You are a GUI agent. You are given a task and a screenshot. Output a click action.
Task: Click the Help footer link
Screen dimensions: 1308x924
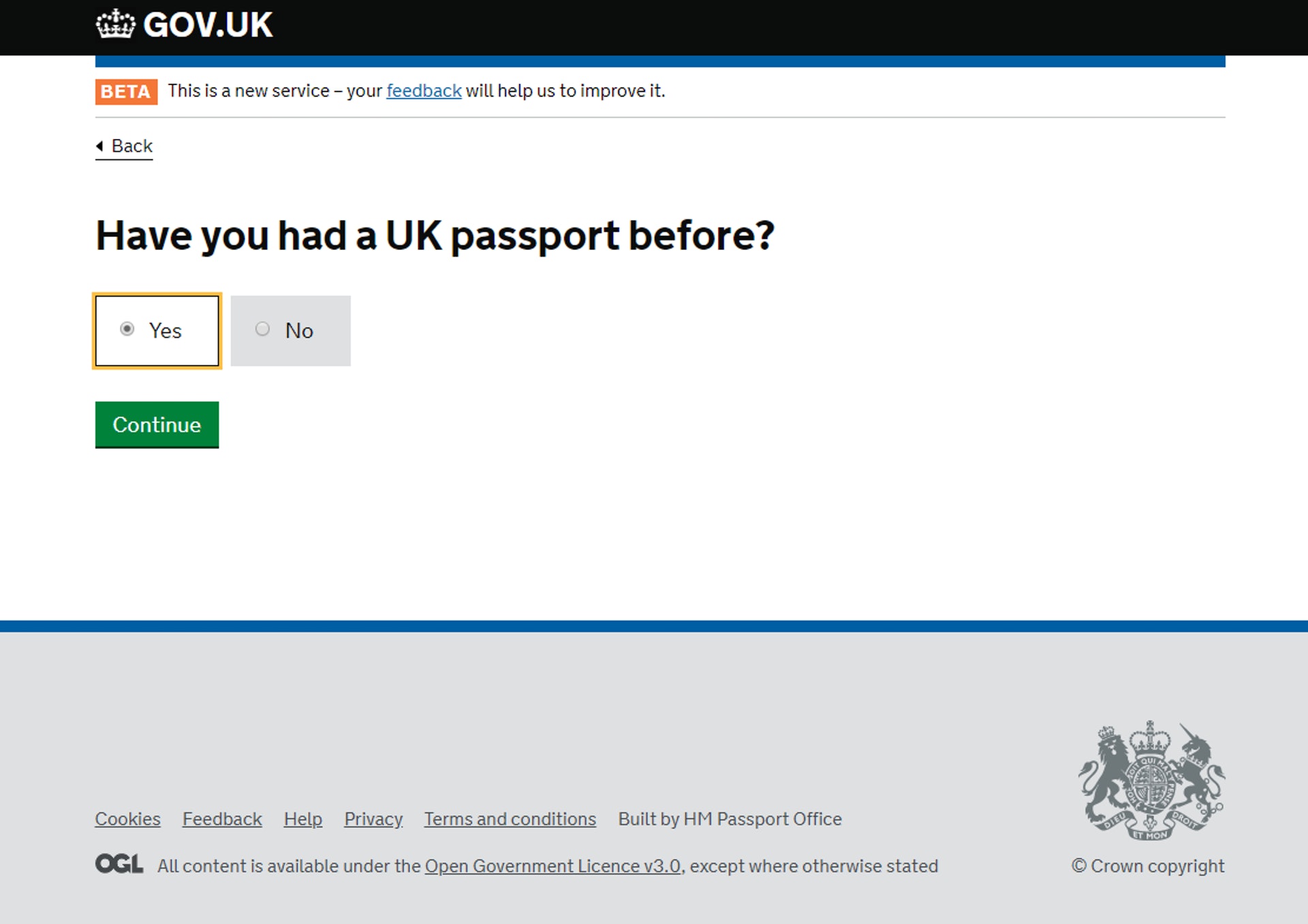(302, 819)
